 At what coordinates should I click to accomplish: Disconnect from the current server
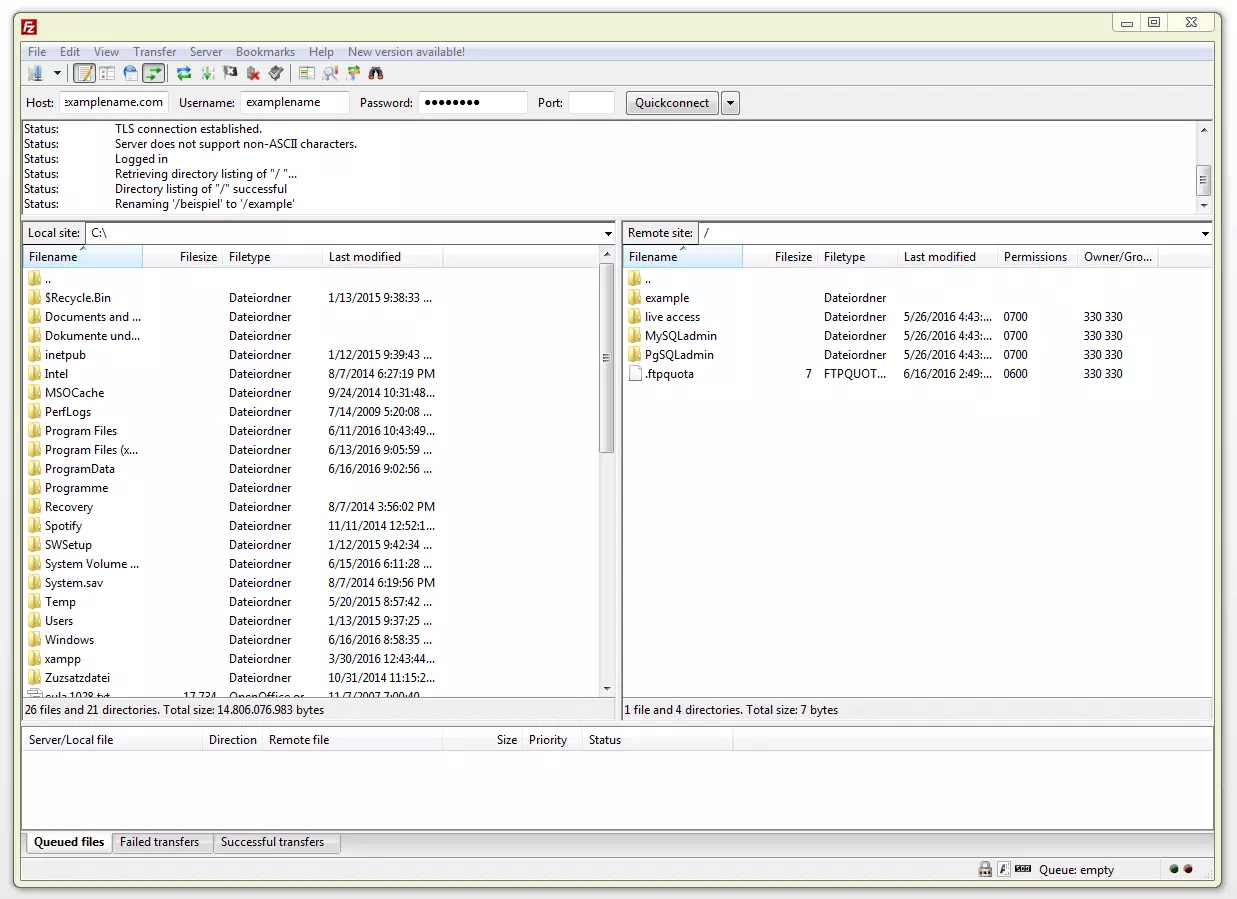coord(253,73)
